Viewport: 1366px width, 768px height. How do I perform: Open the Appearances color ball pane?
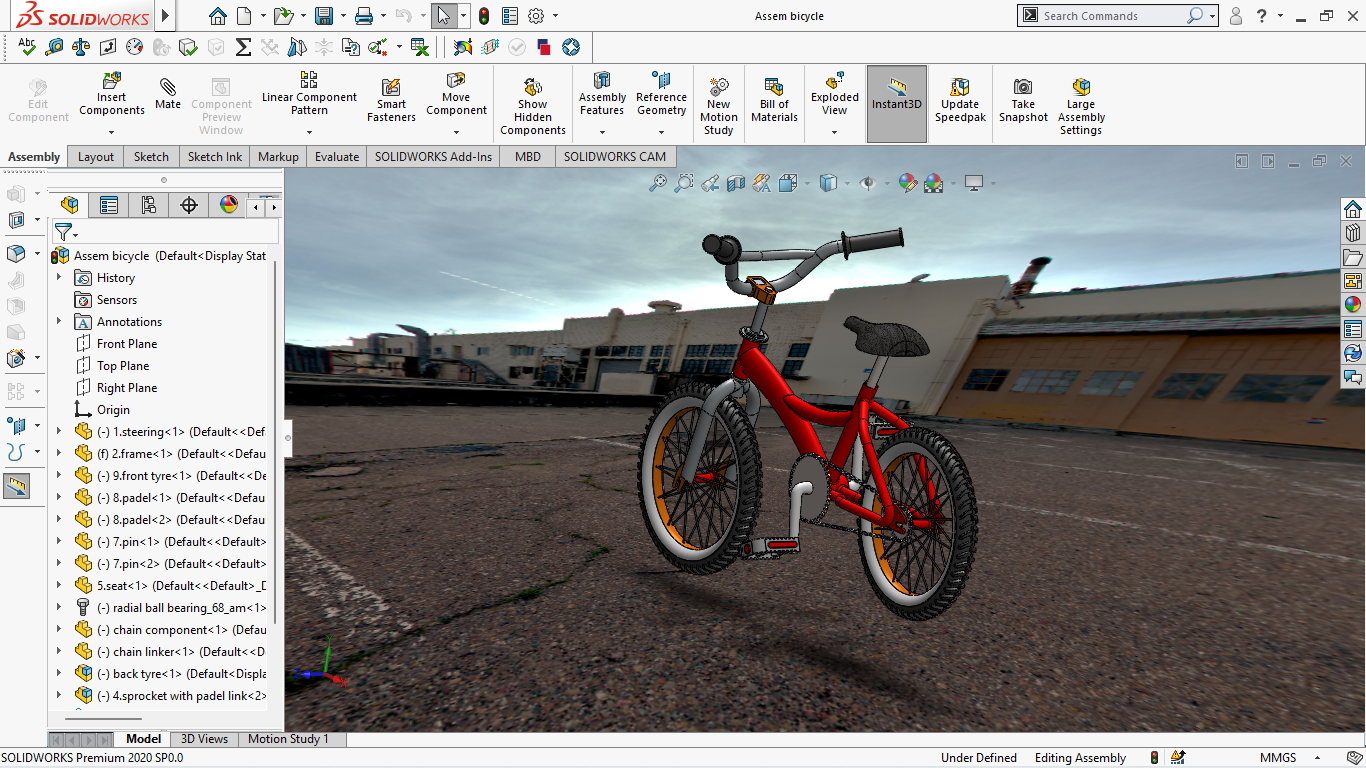click(x=1353, y=305)
